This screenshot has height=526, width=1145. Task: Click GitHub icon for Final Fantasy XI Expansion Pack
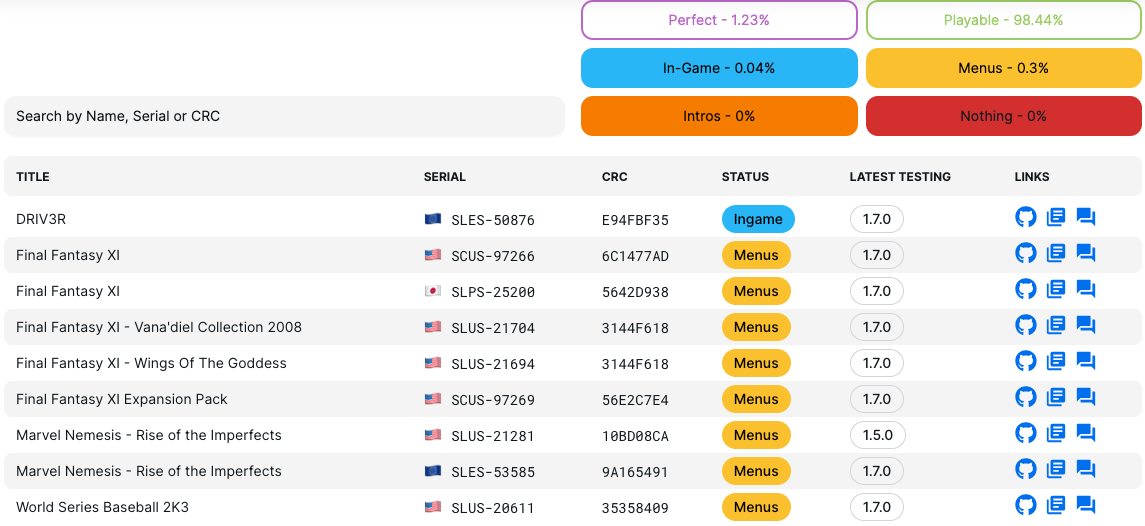[1025, 398]
